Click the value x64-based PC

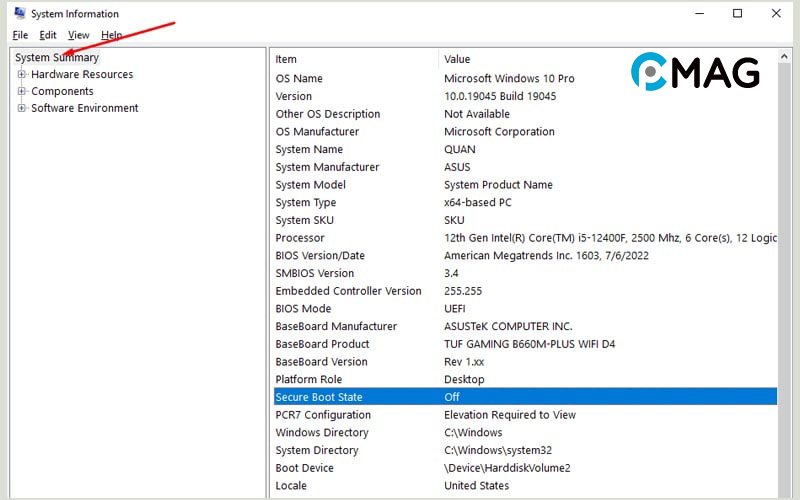tap(478, 203)
